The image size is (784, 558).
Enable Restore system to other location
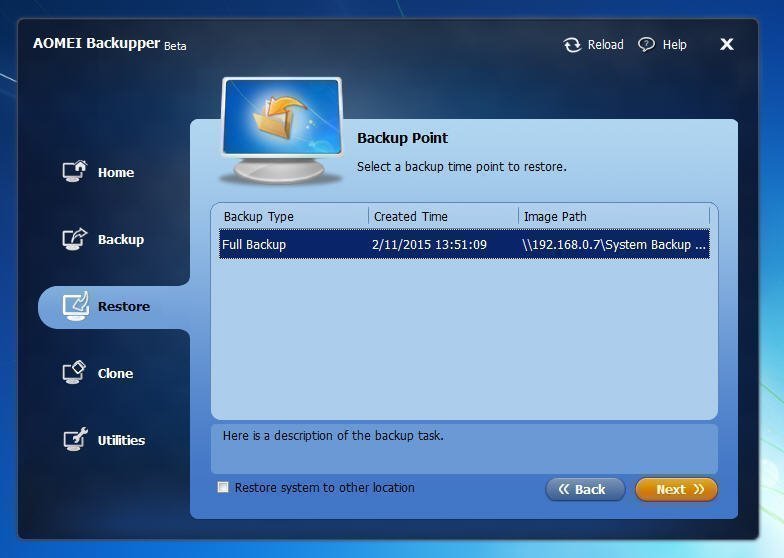click(x=223, y=487)
